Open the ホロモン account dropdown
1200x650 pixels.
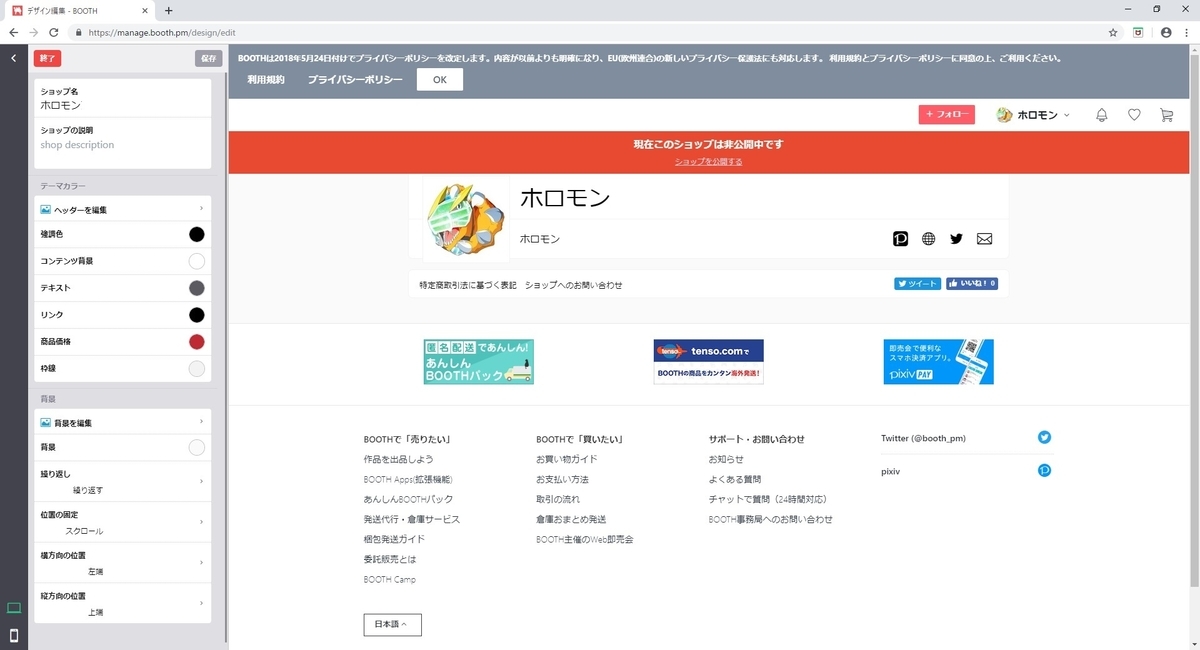pos(1033,115)
